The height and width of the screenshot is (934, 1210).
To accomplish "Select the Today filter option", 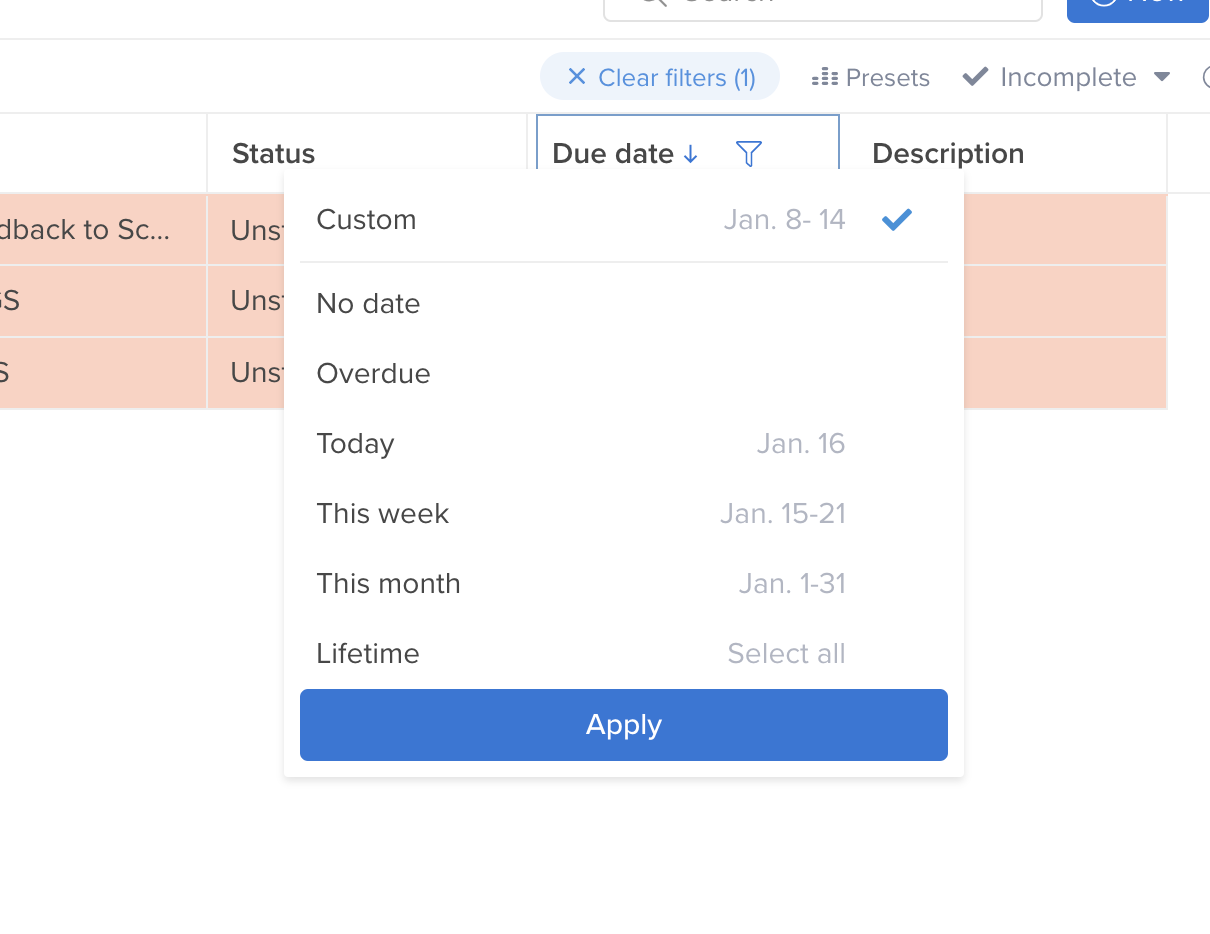I will (624, 444).
